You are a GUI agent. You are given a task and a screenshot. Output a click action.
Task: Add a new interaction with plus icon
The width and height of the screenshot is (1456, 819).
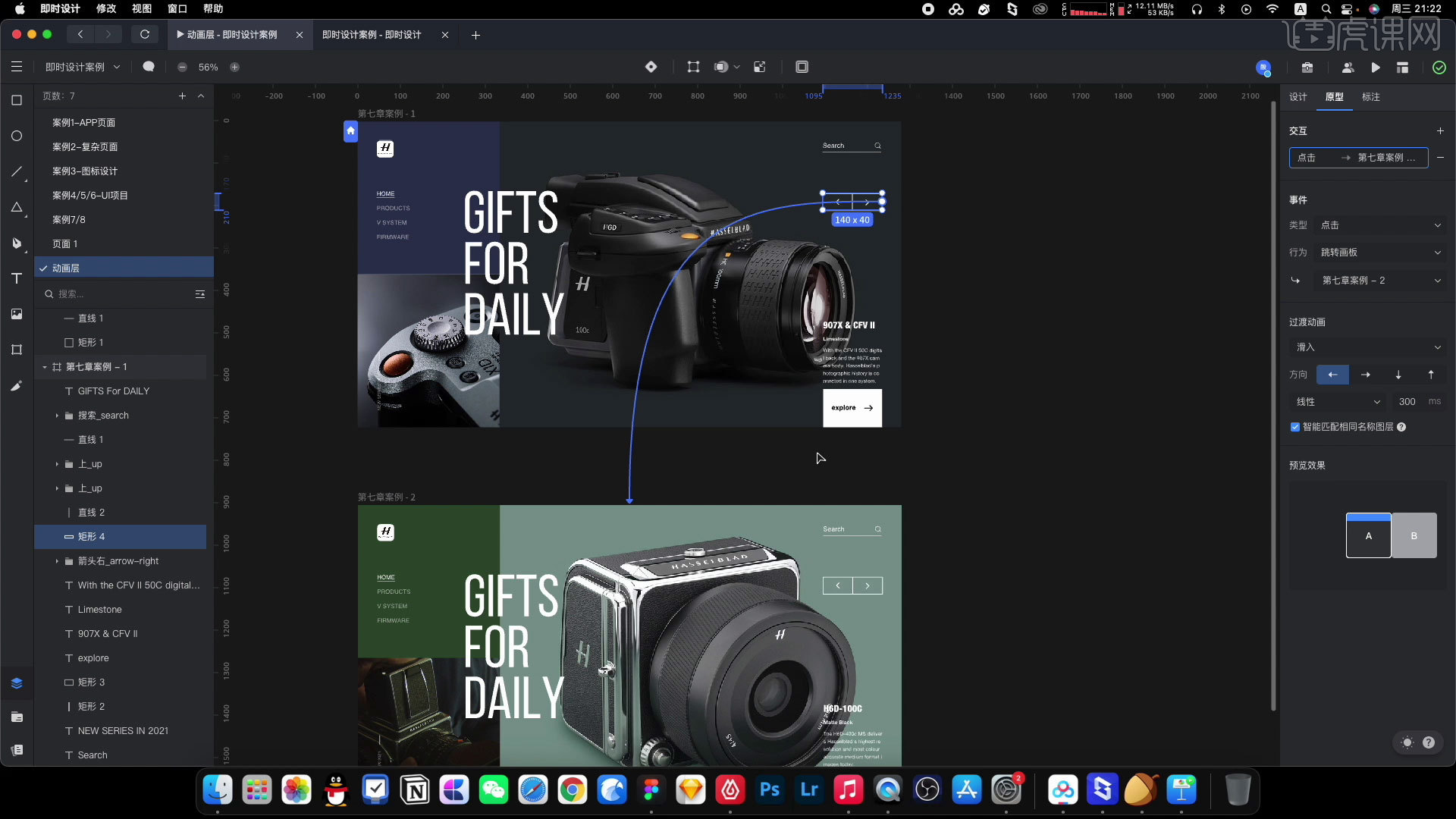click(1440, 130)
